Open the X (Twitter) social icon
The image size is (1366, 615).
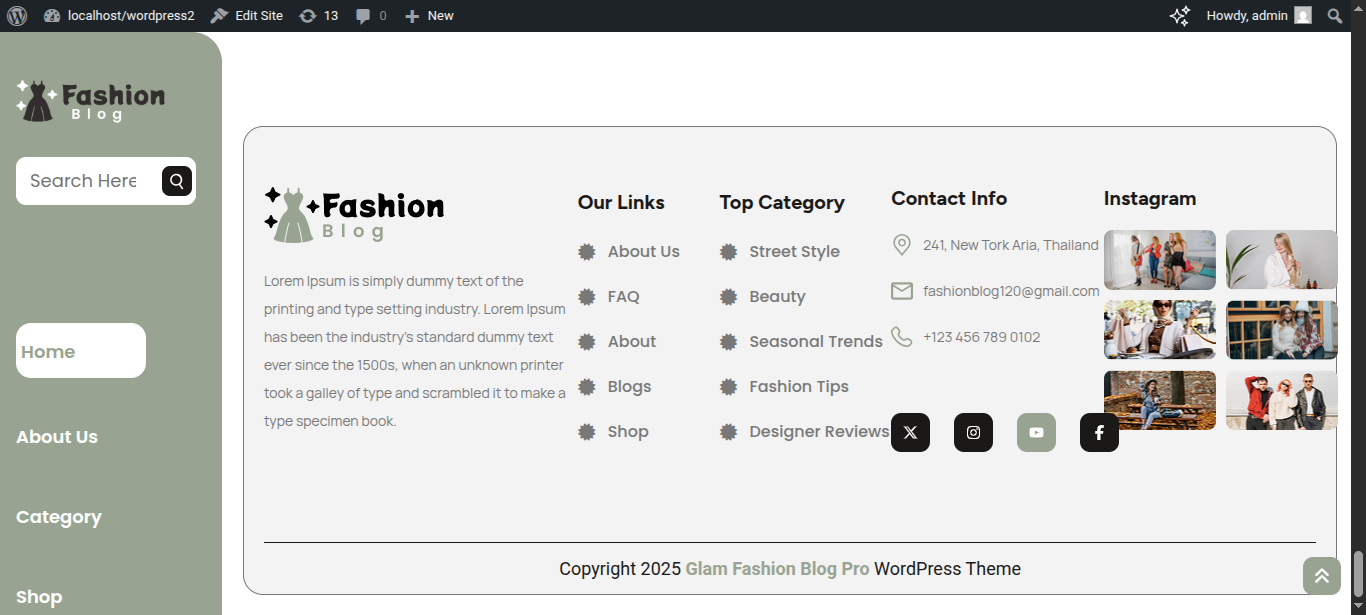[910, 433]
